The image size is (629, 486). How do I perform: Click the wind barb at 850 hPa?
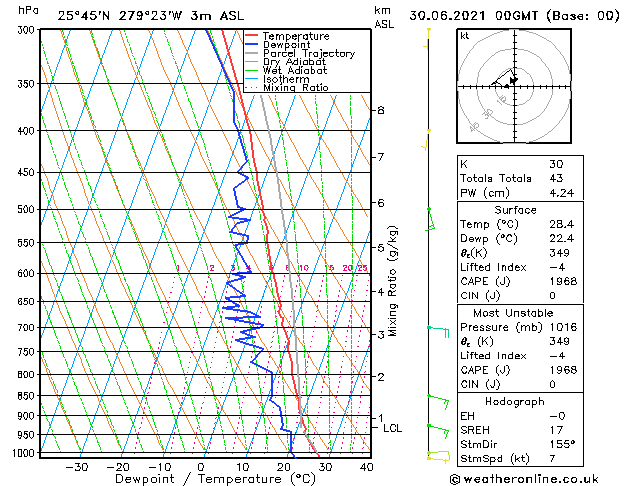437,399
